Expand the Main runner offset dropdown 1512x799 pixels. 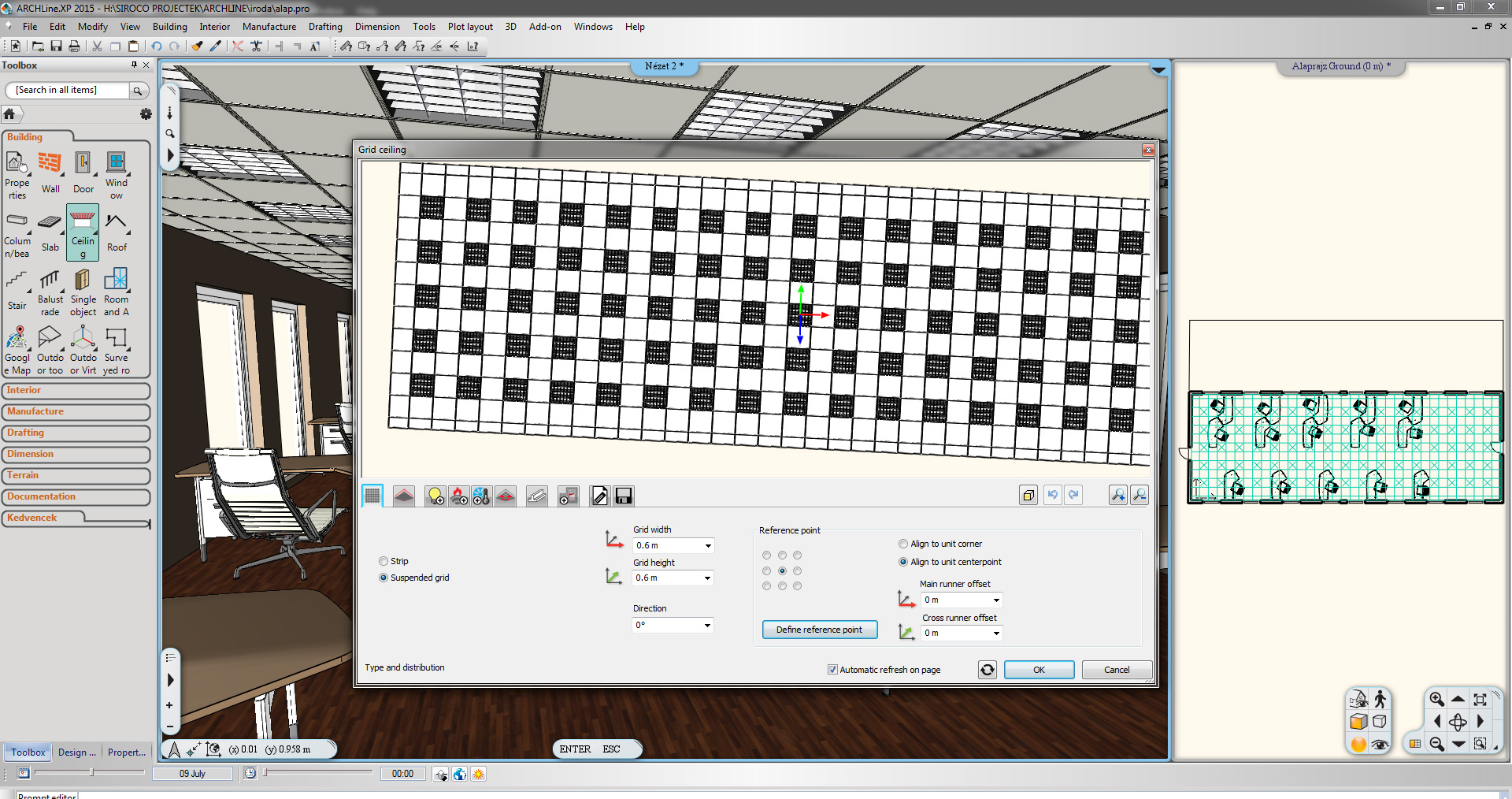pos(995,600)
